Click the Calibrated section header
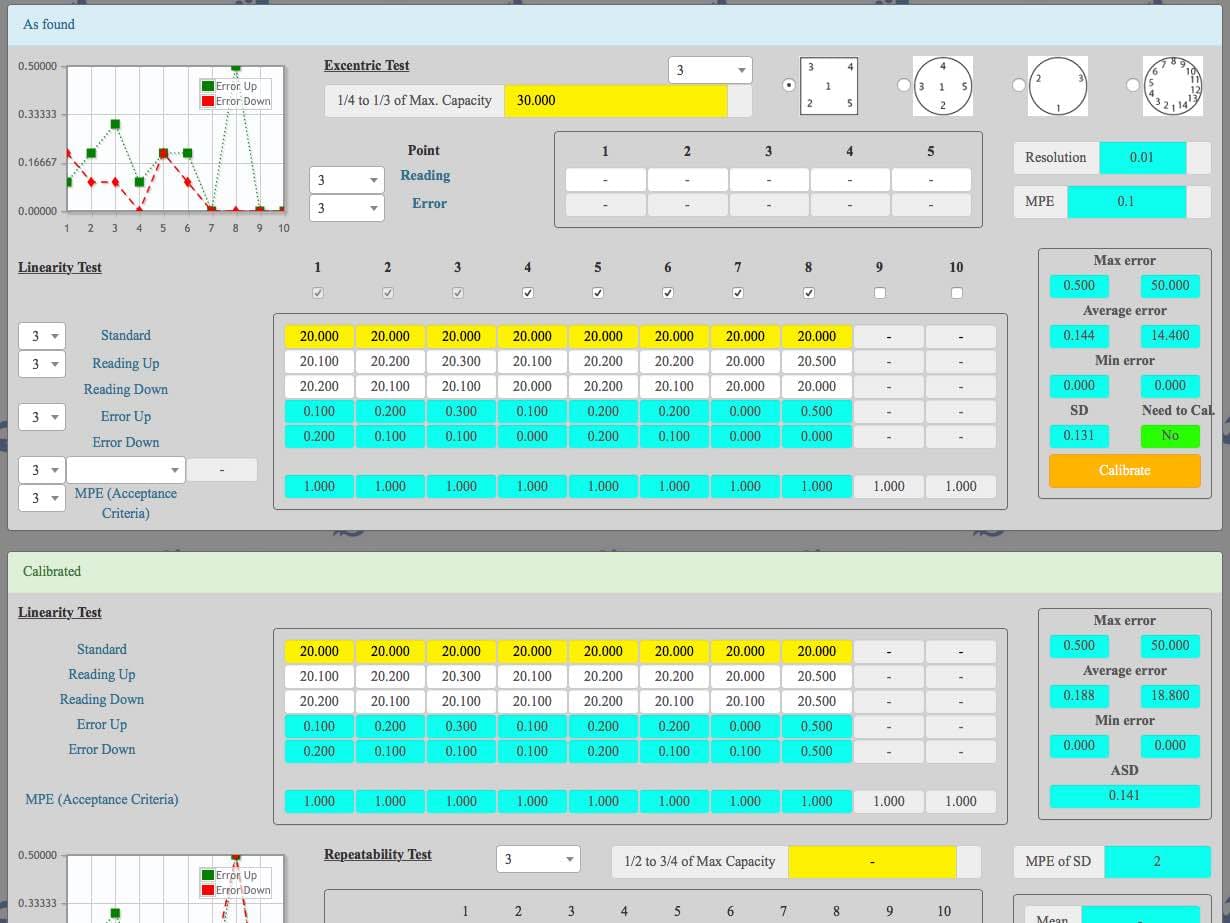1230x923 pixels. [x=614, y=571]
